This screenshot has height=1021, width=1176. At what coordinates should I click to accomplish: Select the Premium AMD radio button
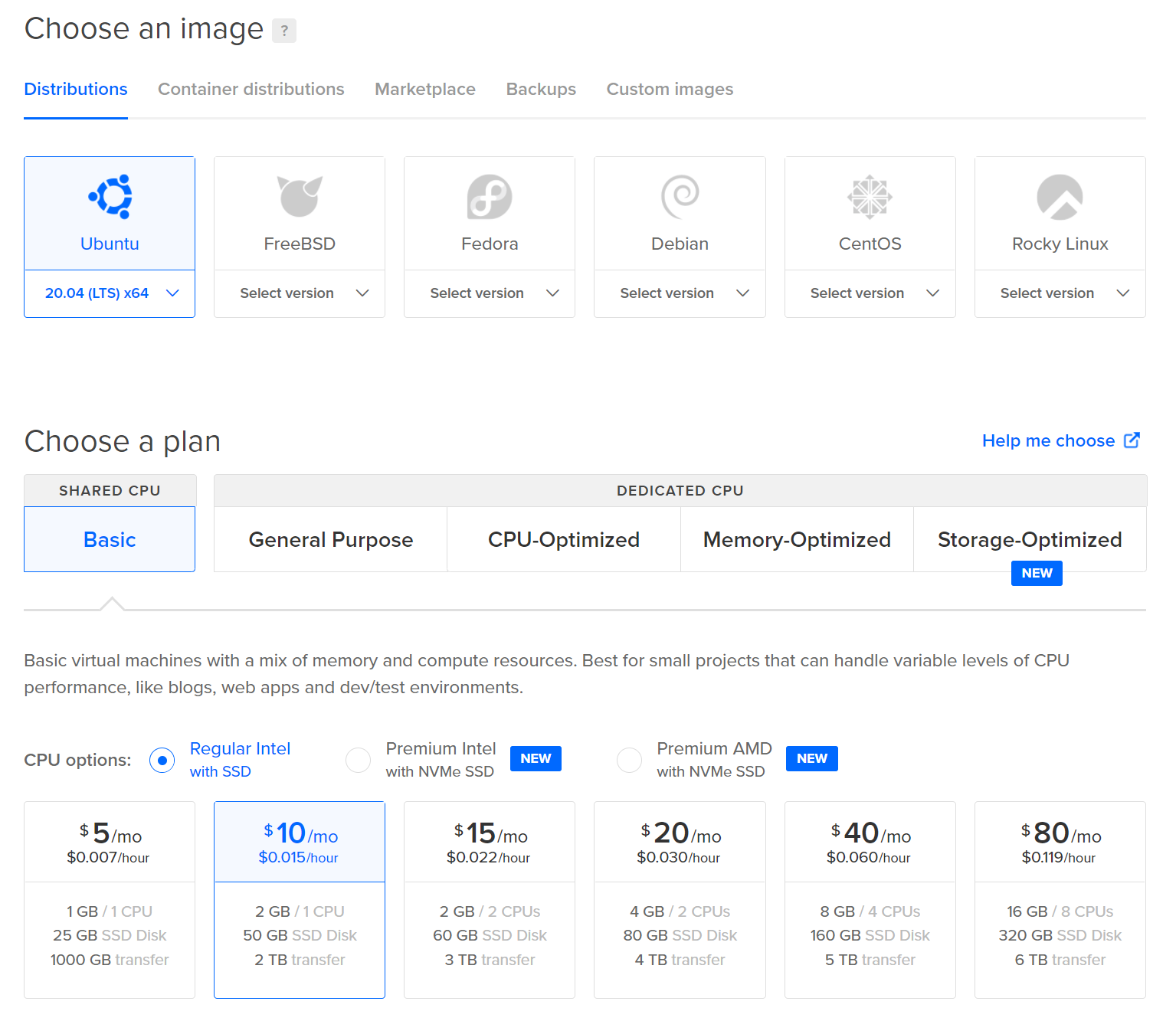coord(629,760)
